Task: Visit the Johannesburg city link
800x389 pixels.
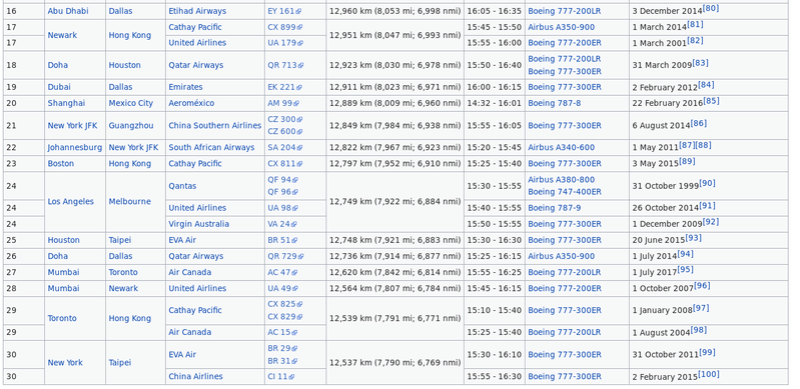Action: (75, 148)
